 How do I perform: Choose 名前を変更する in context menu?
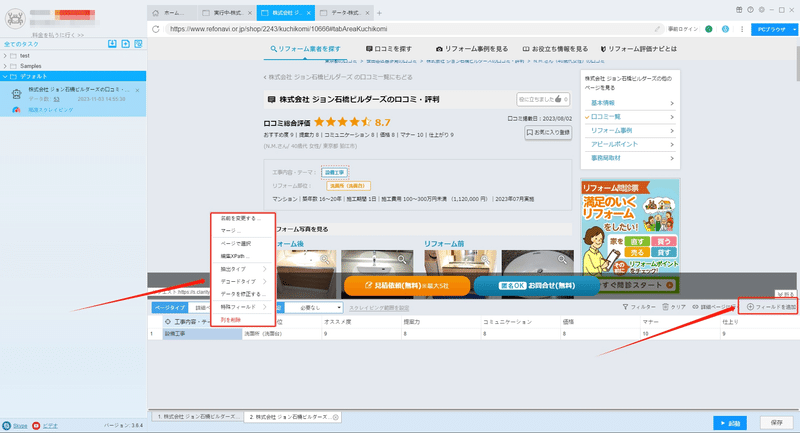pos(241,218)
